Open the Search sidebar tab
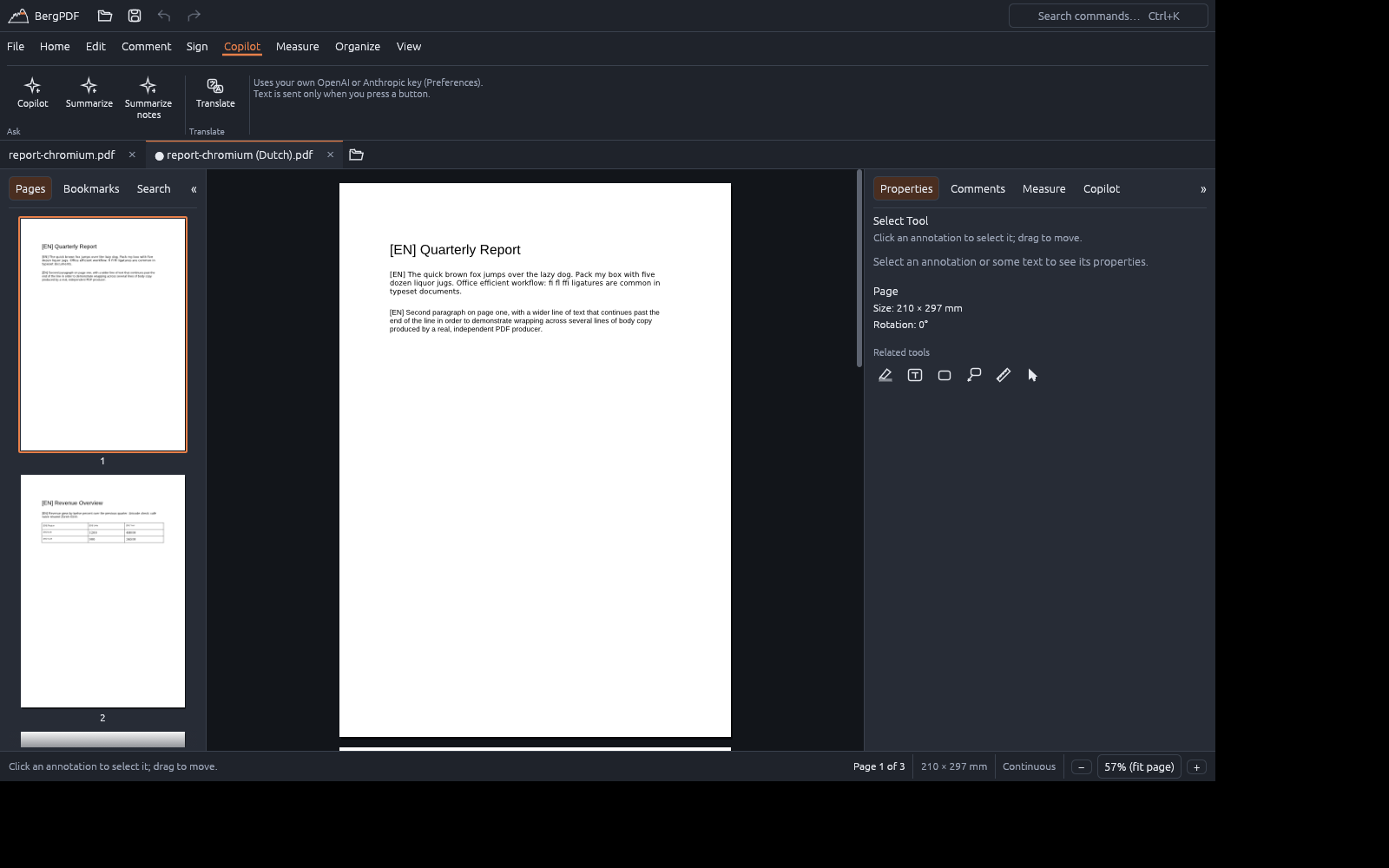The image size is (1389, 868). click(154, 188)
